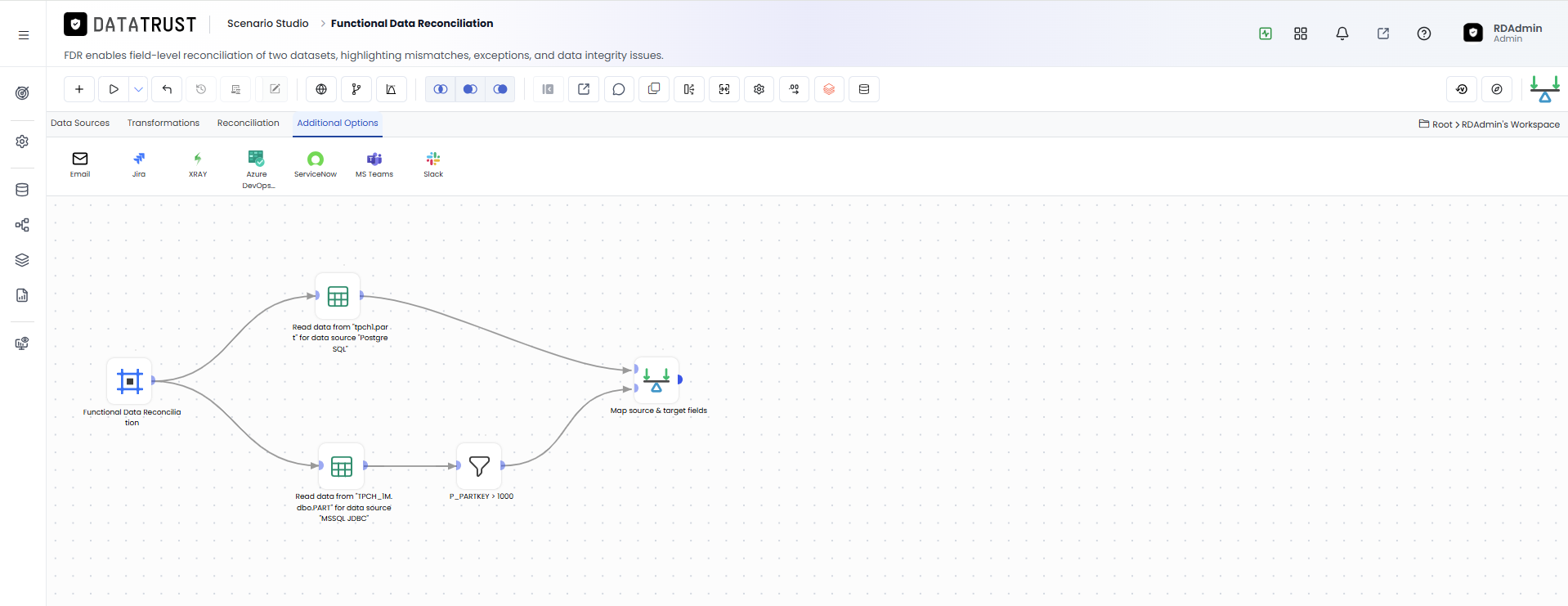Select the middle join-type toggle
Screen dimensions: 1568x606
click(470, 89)
